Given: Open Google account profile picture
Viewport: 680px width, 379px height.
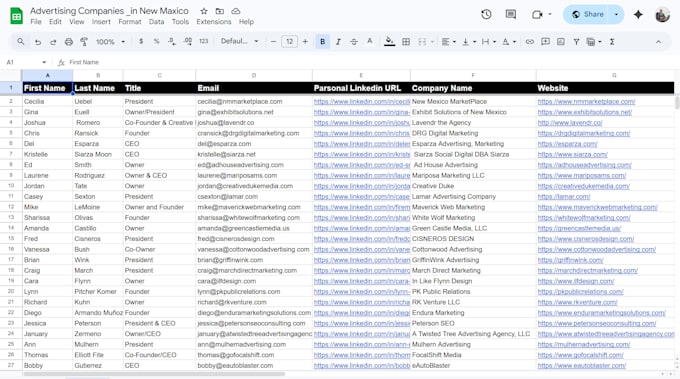Looking at the screenshot, I should 662,14.
